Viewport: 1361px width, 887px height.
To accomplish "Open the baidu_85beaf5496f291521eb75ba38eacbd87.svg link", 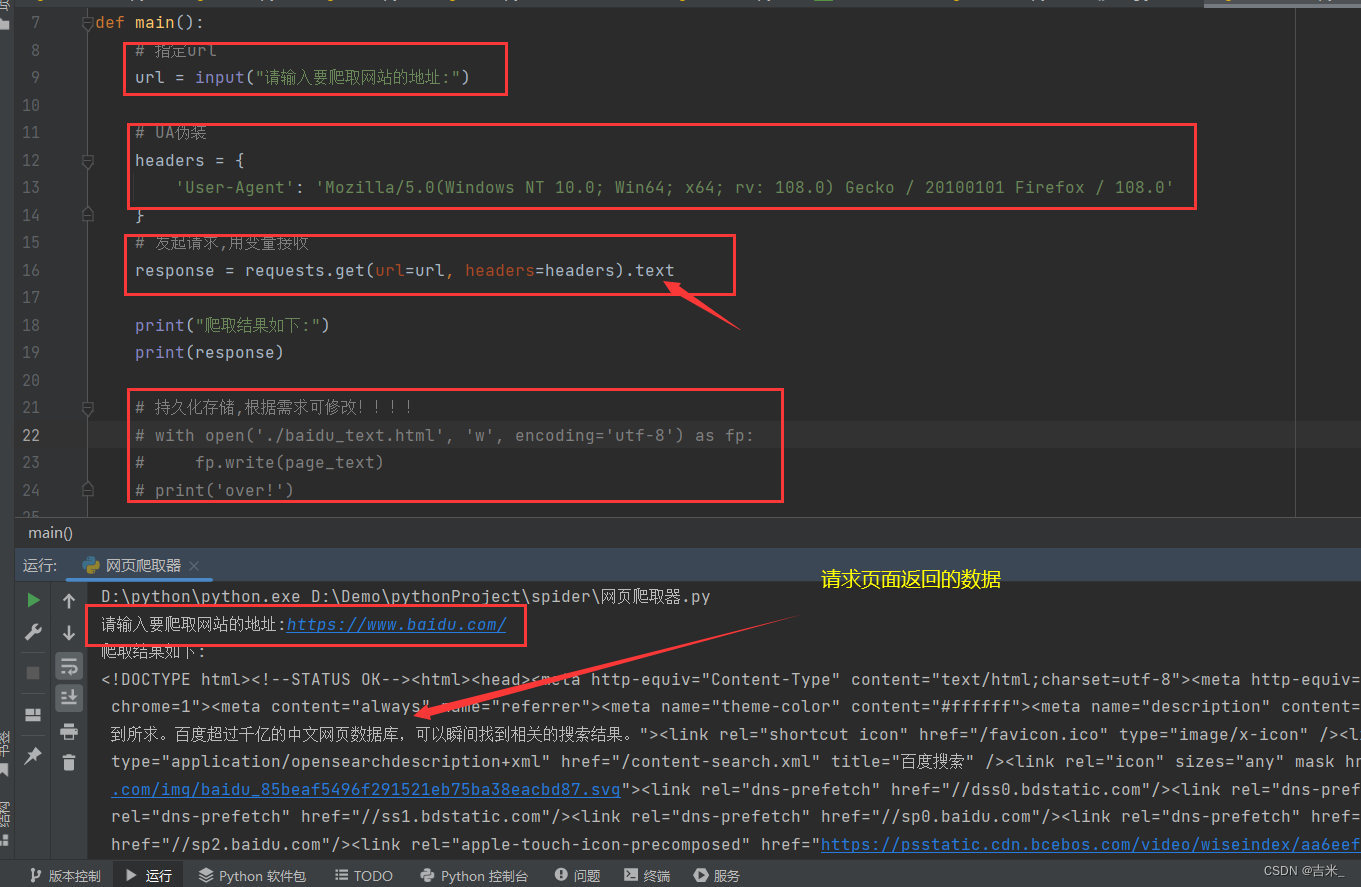I will (x=365, y=790).
